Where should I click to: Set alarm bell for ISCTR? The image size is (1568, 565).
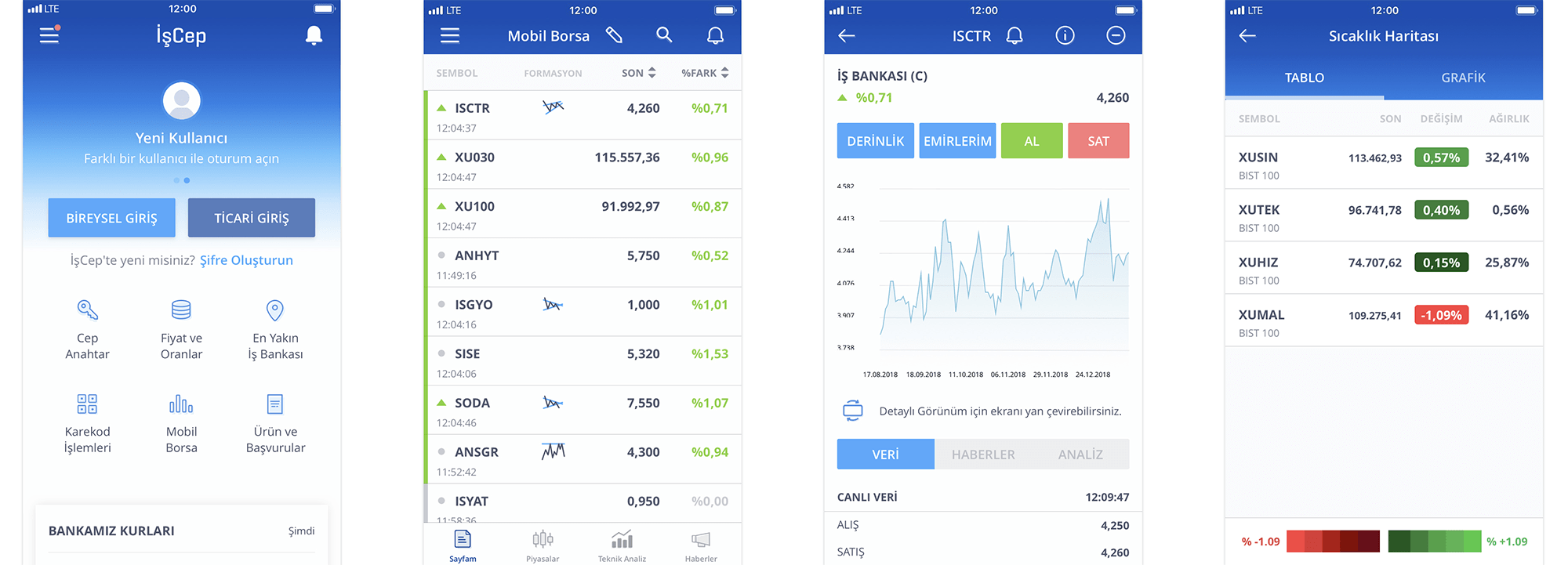click(1014, 35)
